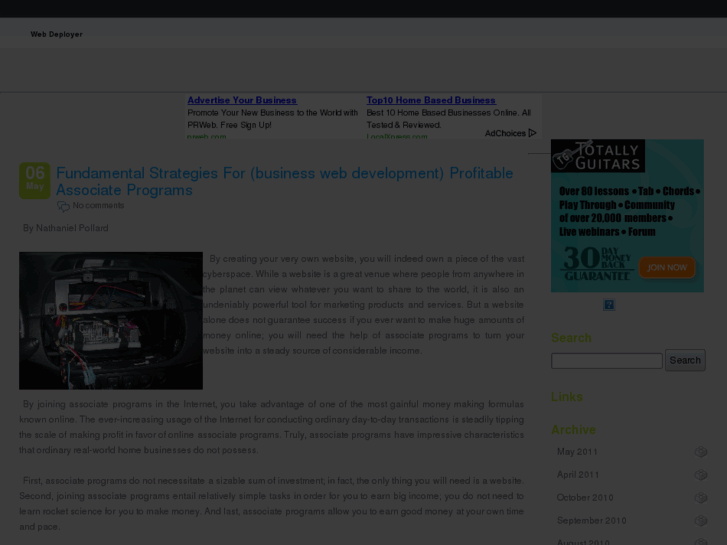Viewport: 727px width, 545px height.
Task: Focus the sidebar search text field
Action: coord(606,361)
